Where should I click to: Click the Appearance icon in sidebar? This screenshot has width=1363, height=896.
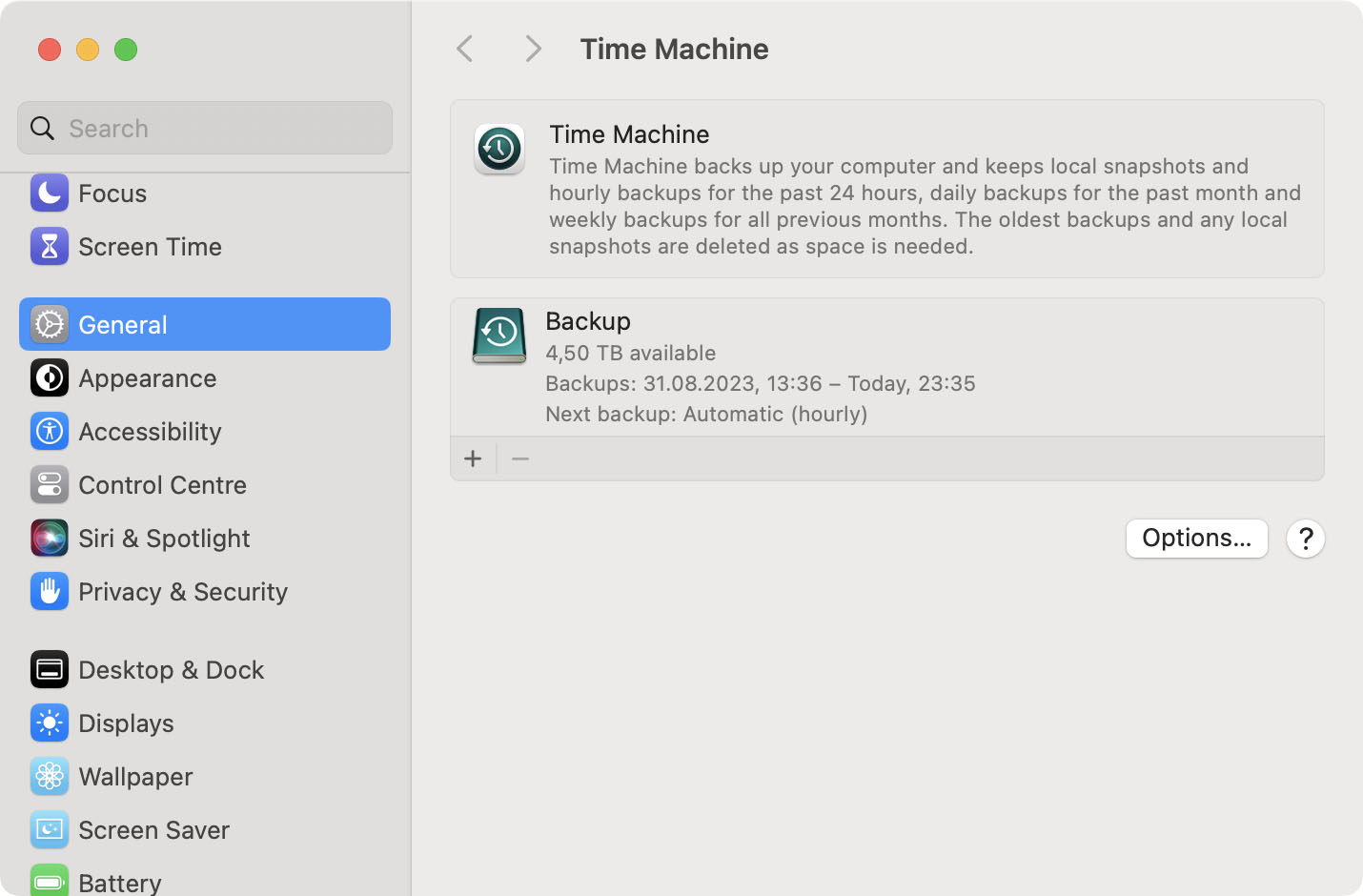(x=50, y=378)
